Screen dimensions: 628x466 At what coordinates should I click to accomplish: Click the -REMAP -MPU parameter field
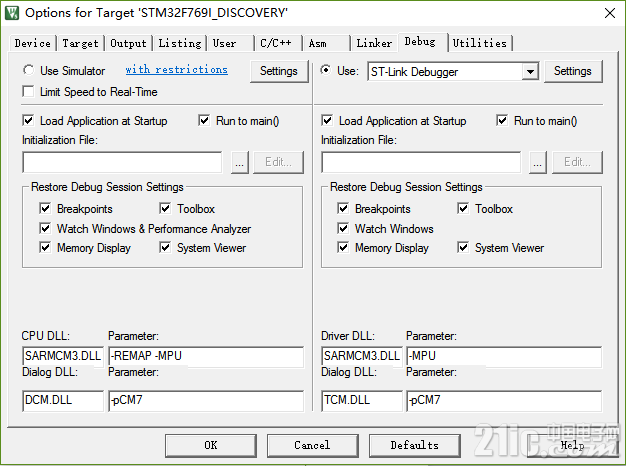click(206, 356)
